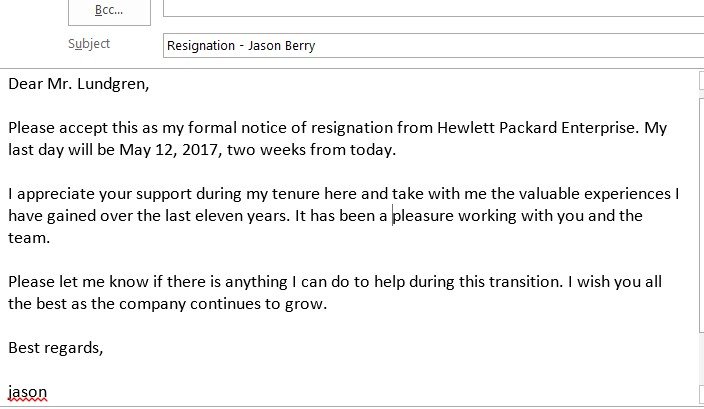Place cursor on 'grow.' in the body

click(x=306, y=305)
